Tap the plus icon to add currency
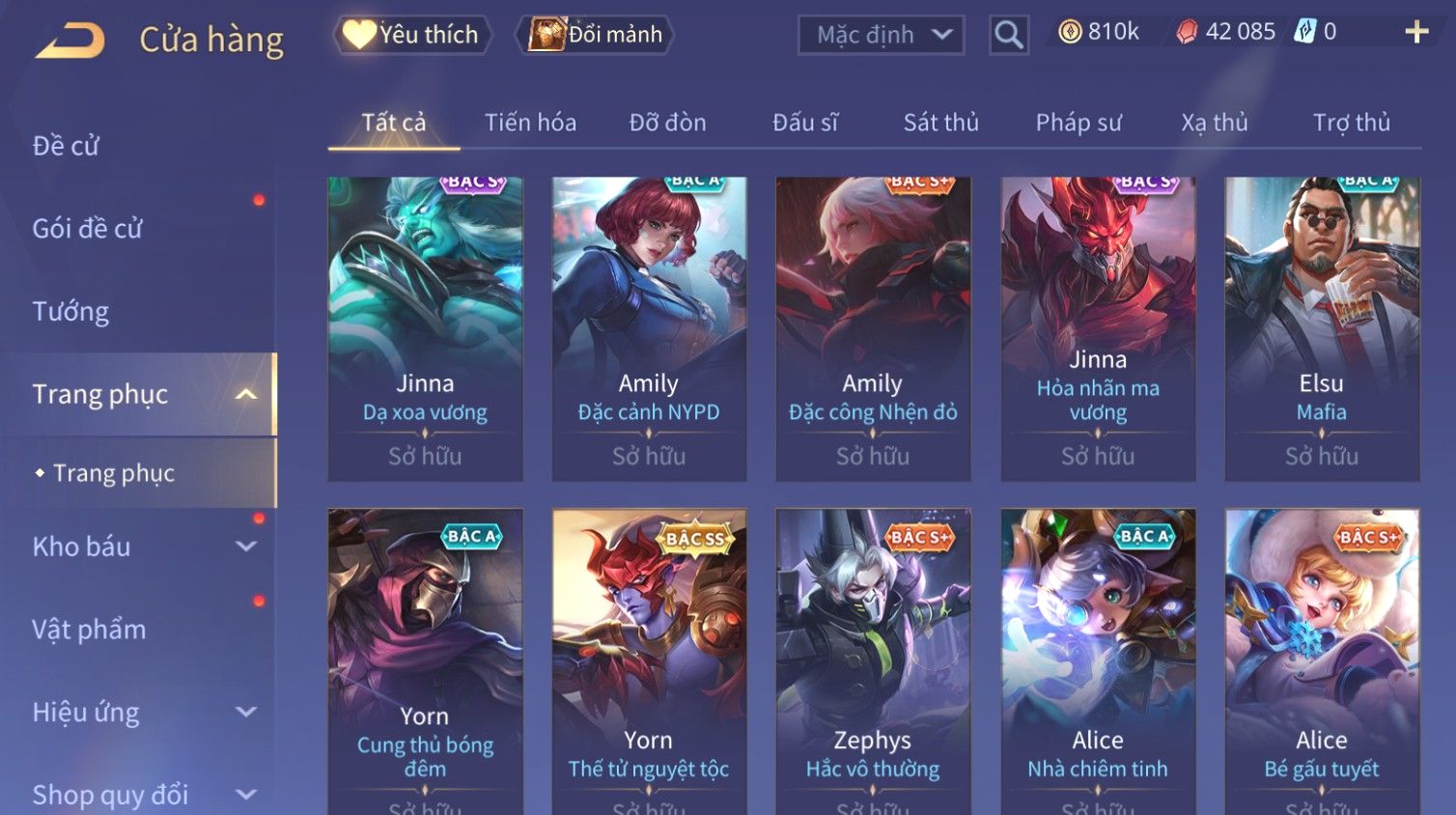Viewport: 1456px width, 815px height. pyautogui.click(x=1416, y=32)
